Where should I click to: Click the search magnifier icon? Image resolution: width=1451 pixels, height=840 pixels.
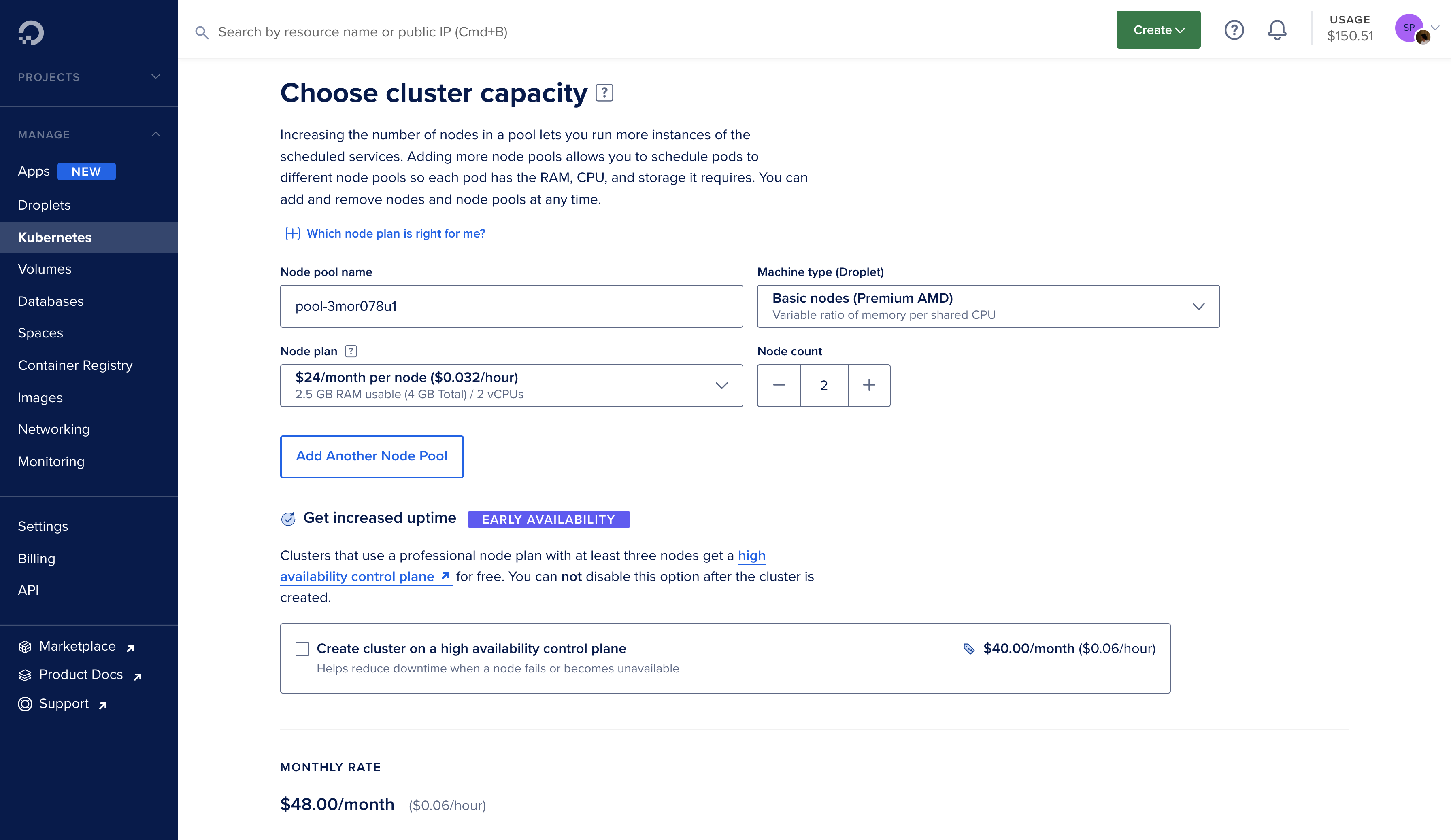pyautogui.click(x=202, y=32)
